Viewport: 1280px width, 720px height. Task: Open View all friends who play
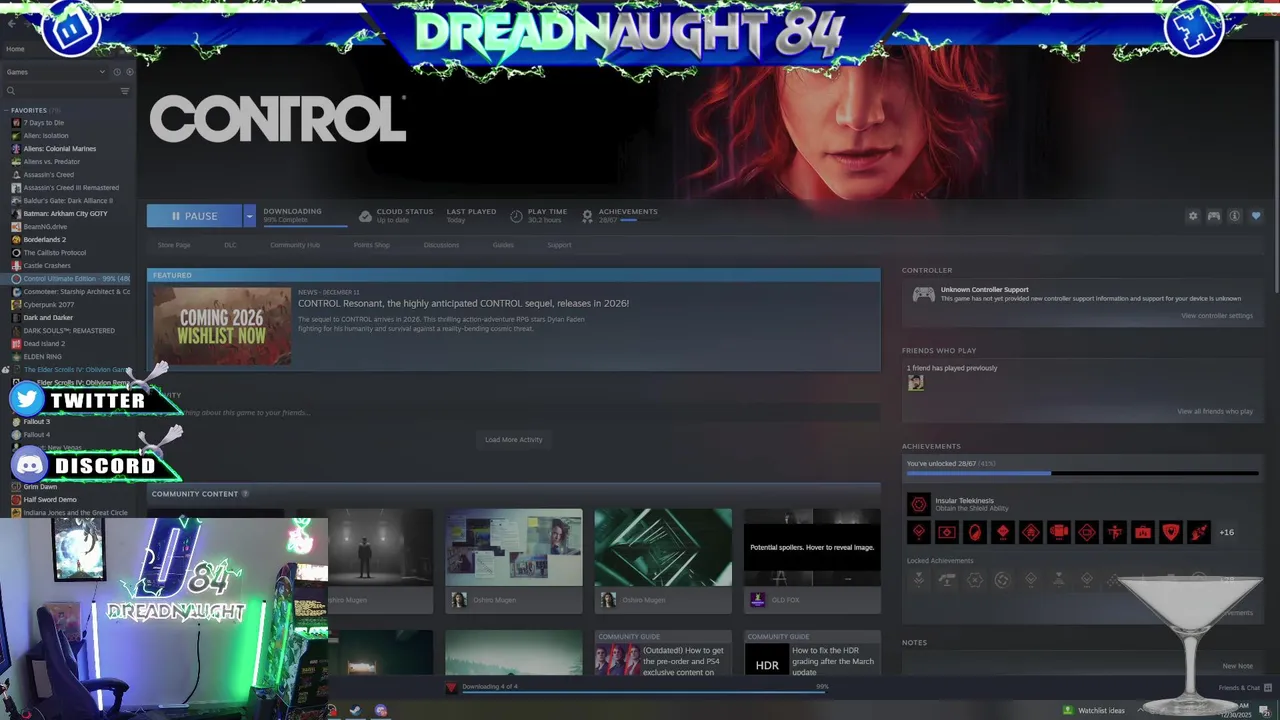tap(1214, 411)
